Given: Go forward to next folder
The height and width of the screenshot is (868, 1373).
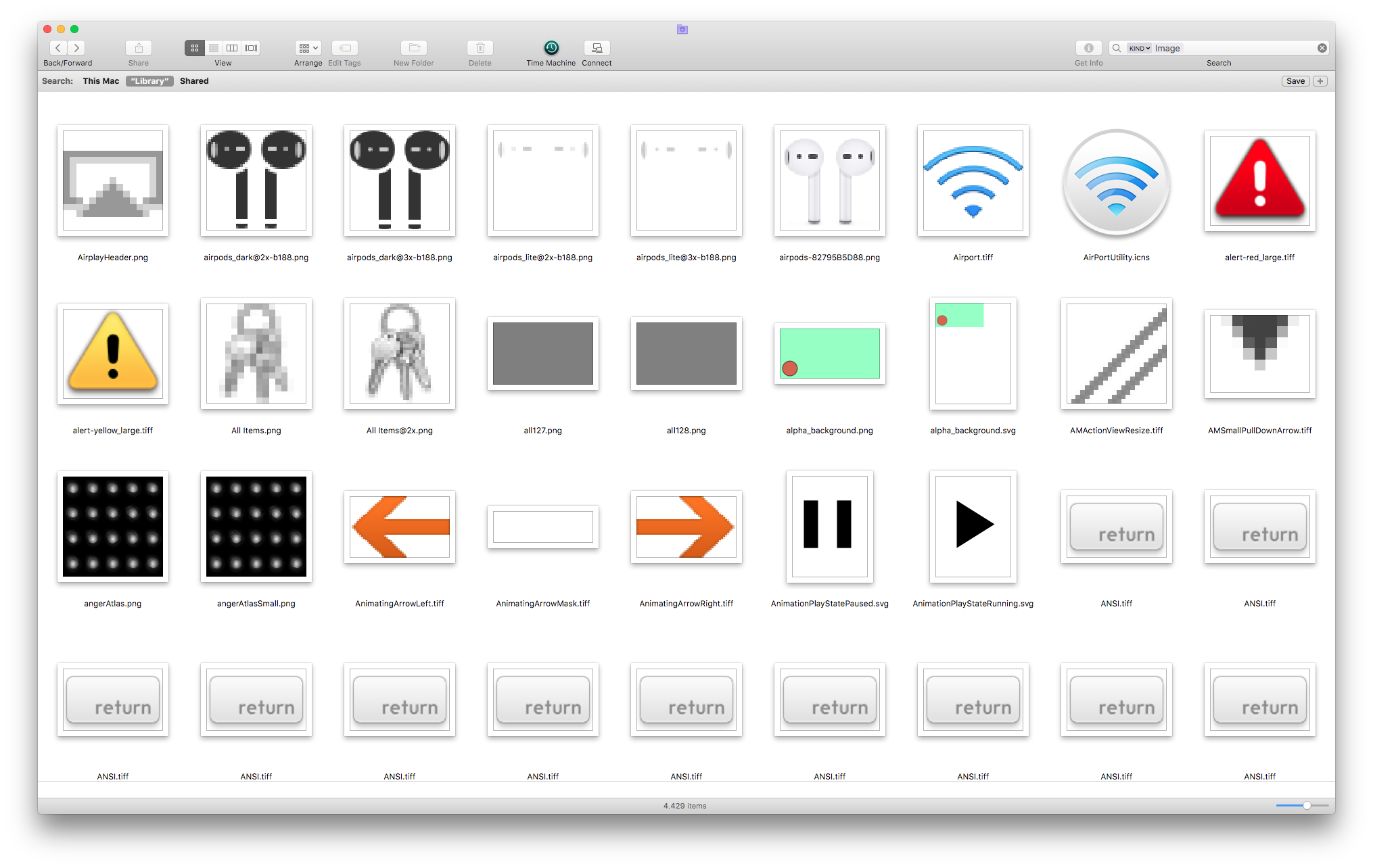Looking at the screenshot, I should pos(76,48).
